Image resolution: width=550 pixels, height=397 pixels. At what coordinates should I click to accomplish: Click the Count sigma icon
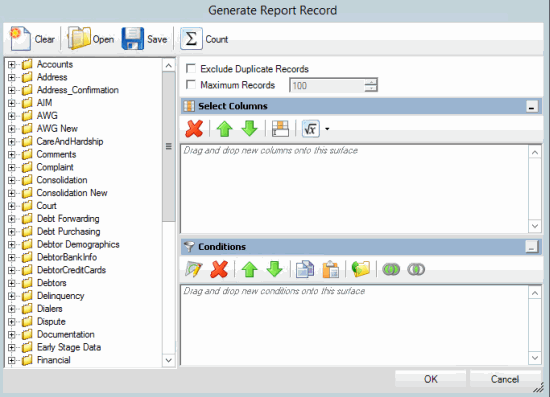coord(191,39)
